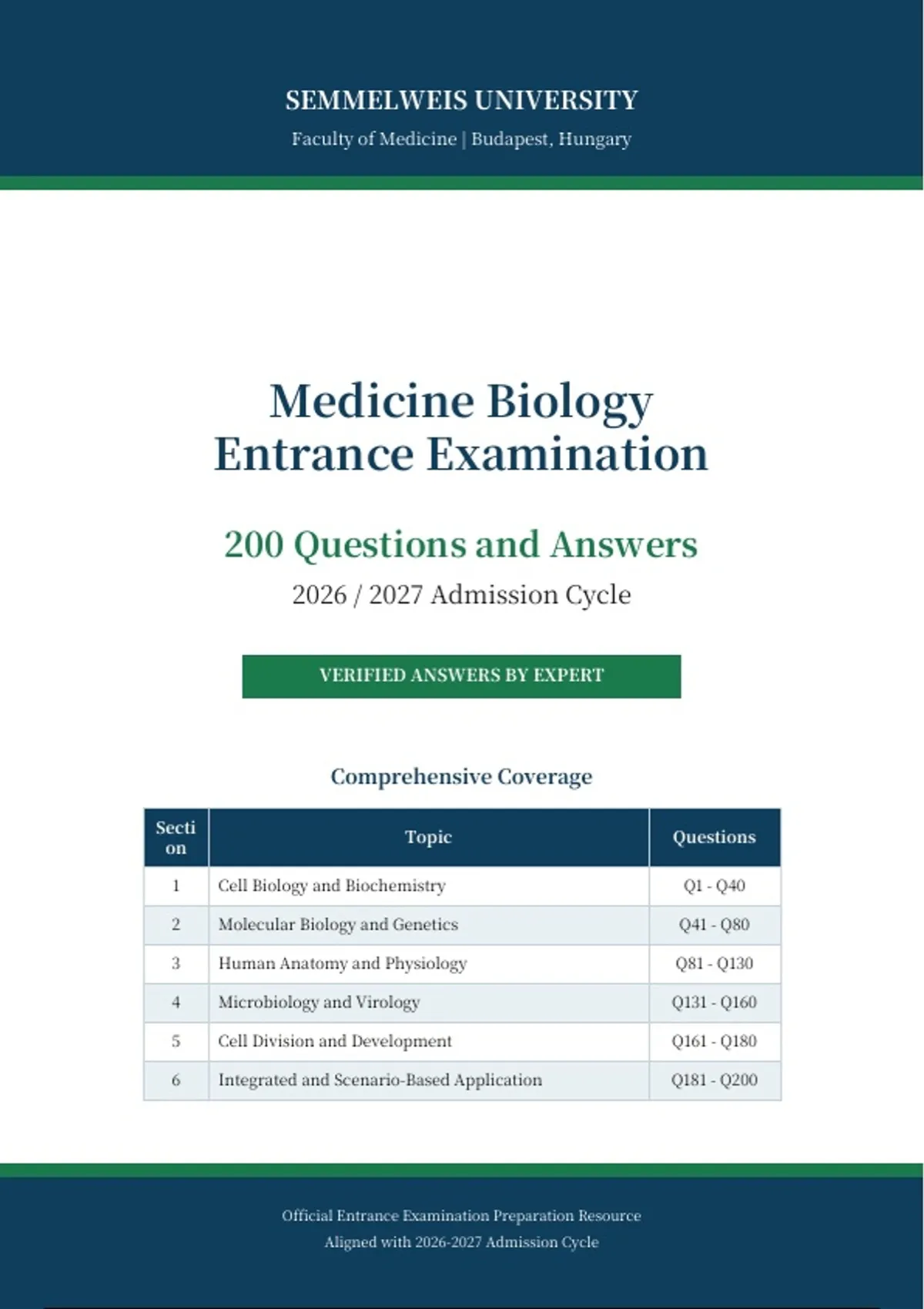Click the Questions column header
The width and height of the screenshot is (924, 1309).
pos(715,837)
